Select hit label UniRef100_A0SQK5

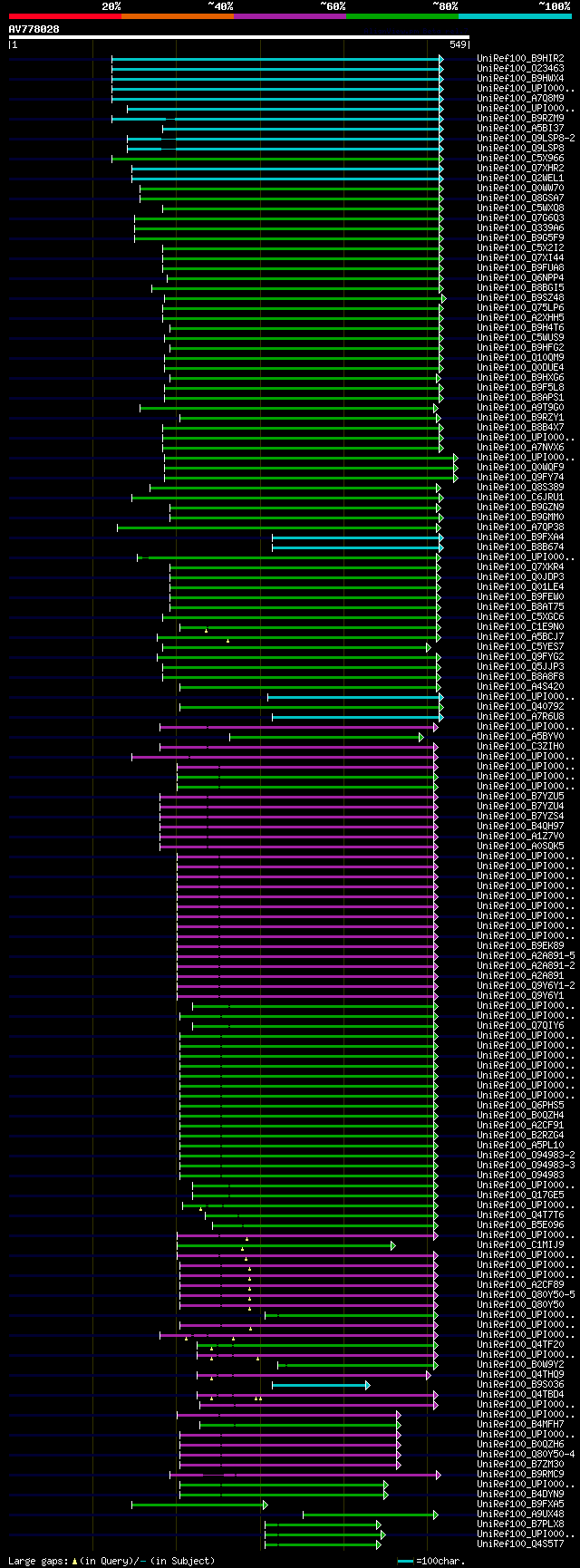point(520,847)
